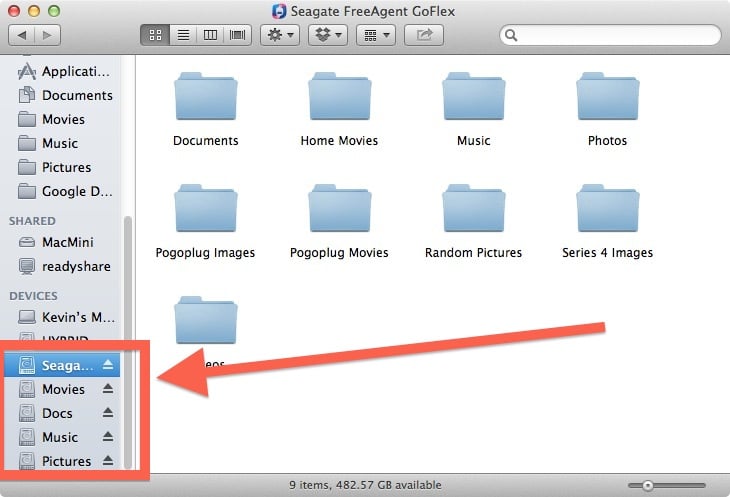Click into the Finder search field
Viewport: 730px width, 497px height.
pos(610,35)
